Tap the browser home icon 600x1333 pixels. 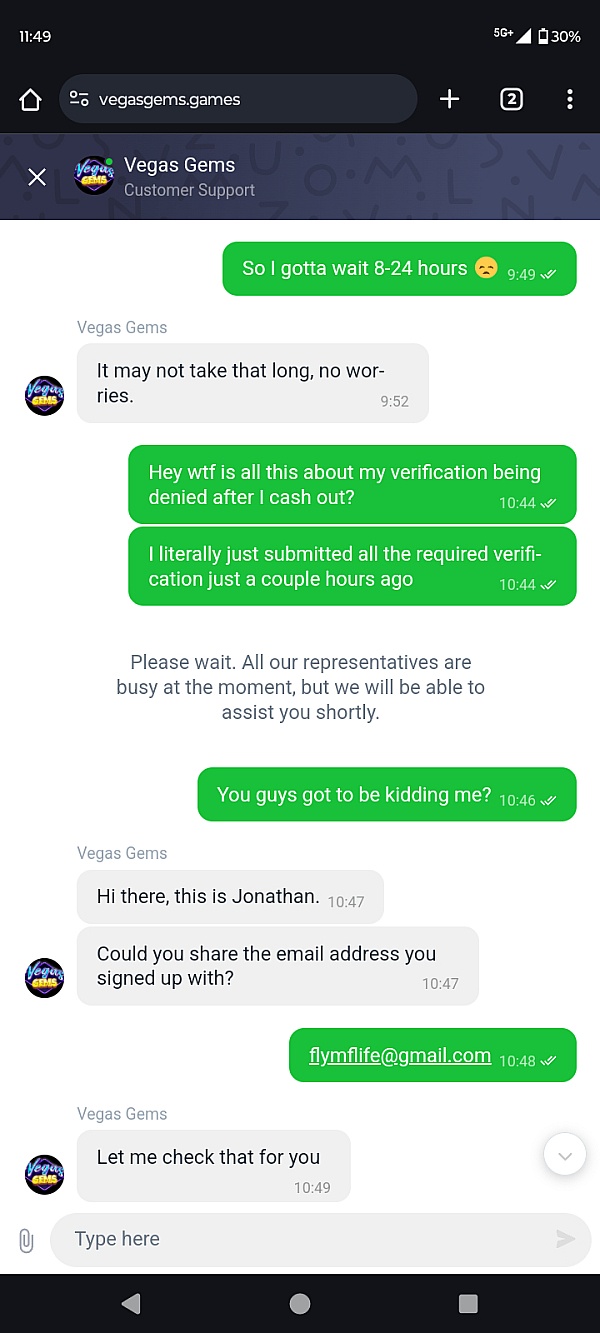(x=30, y=99)
